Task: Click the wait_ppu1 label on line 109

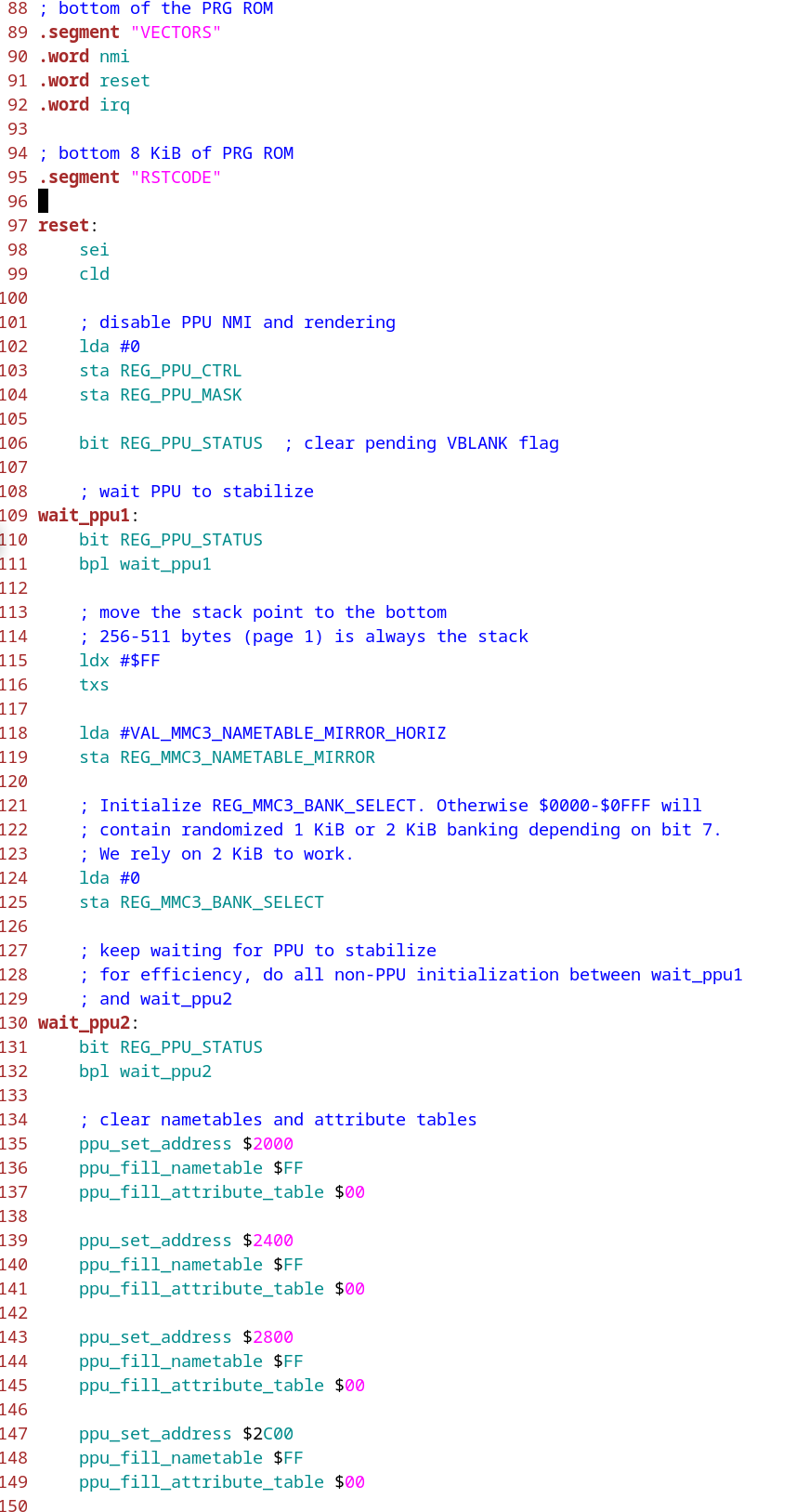Action: tap(84, 515)
